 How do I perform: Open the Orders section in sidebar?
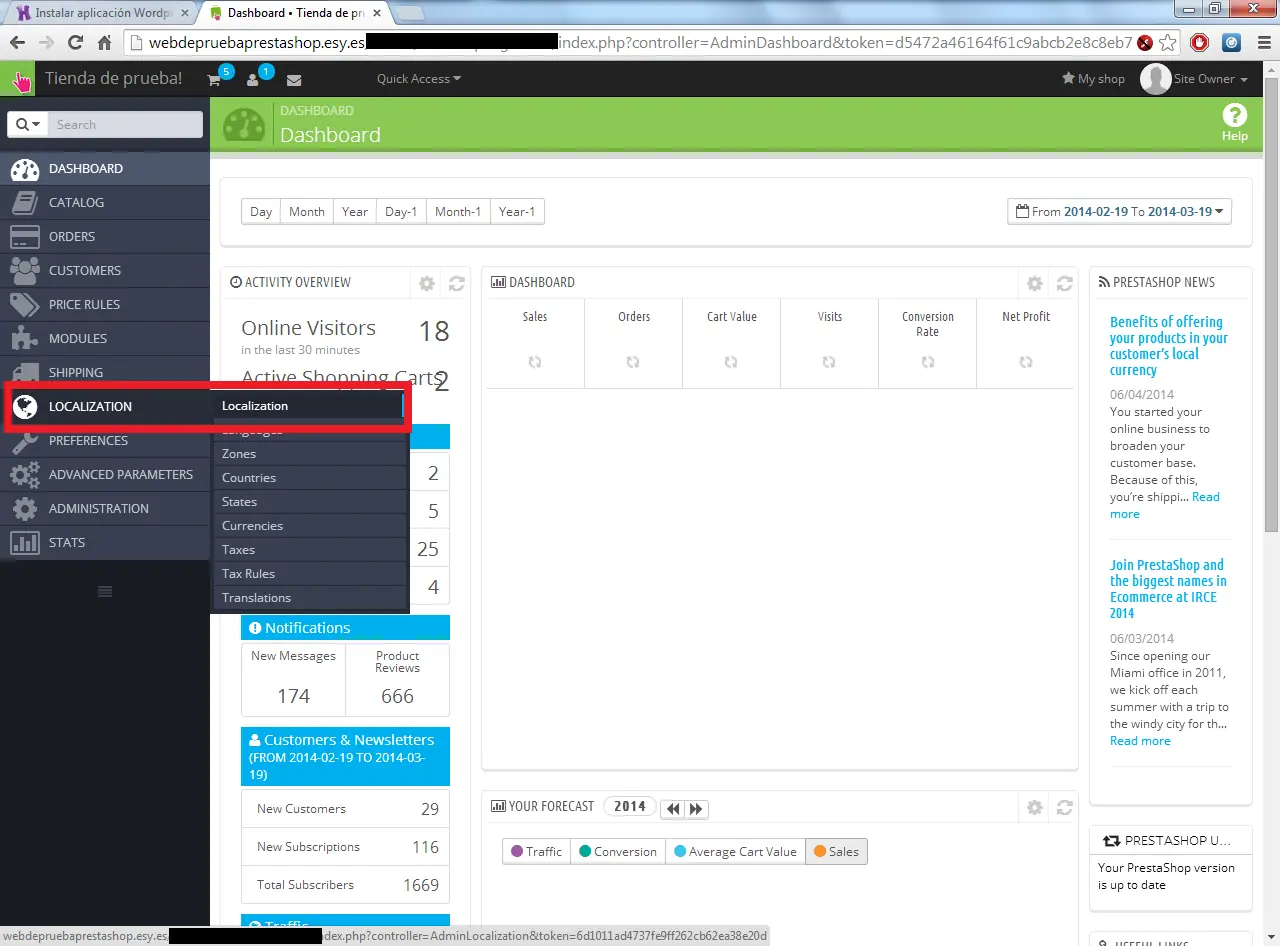(105, 236)
